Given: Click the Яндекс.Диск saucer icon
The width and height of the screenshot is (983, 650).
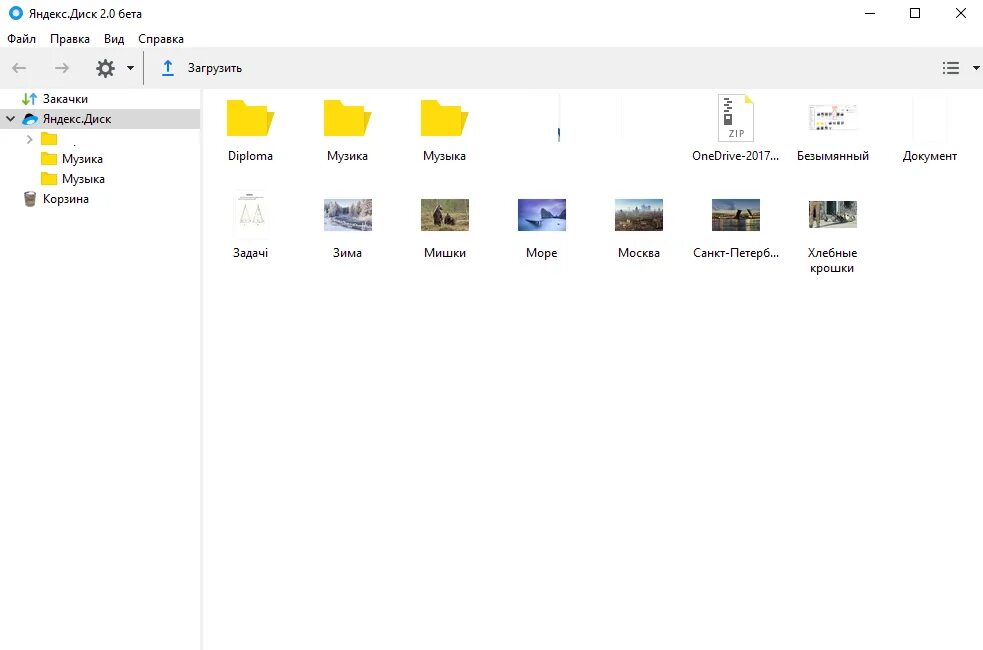Looking at the screenshot, I should (x=30, y=118).
